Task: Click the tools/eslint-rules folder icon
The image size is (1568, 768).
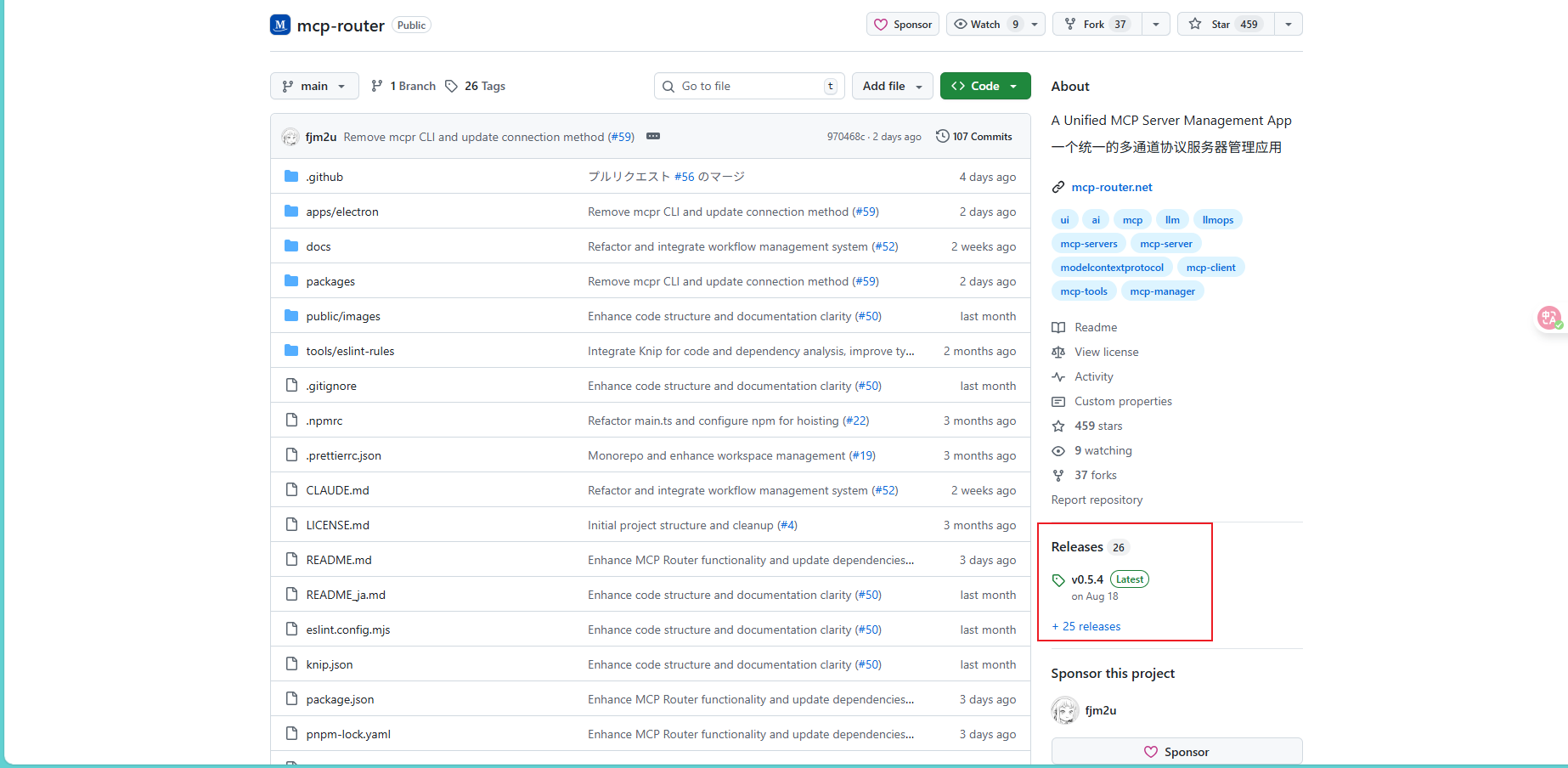Action: click(291, 350)
